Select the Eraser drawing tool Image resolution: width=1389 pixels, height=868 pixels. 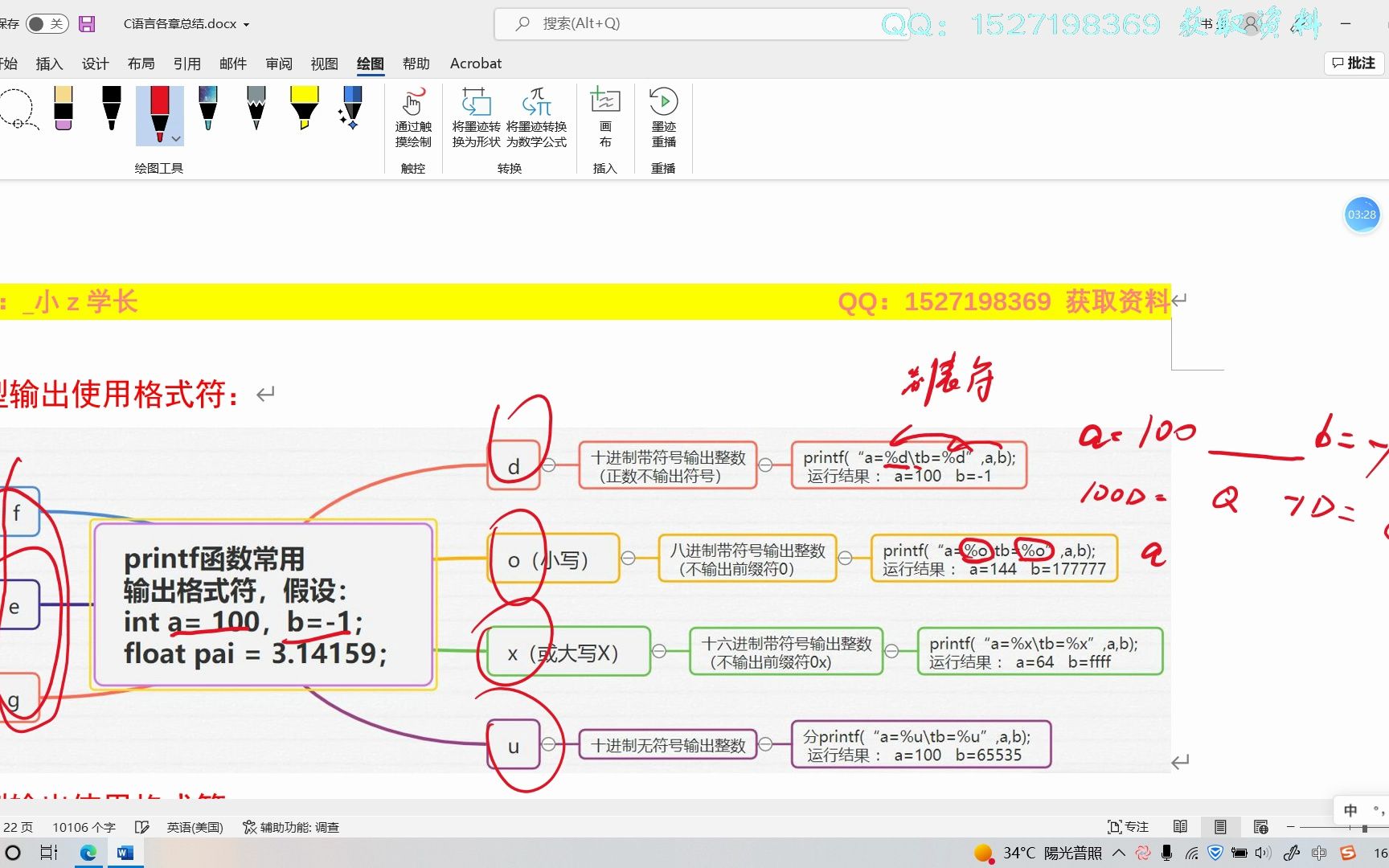click(64, 111)
